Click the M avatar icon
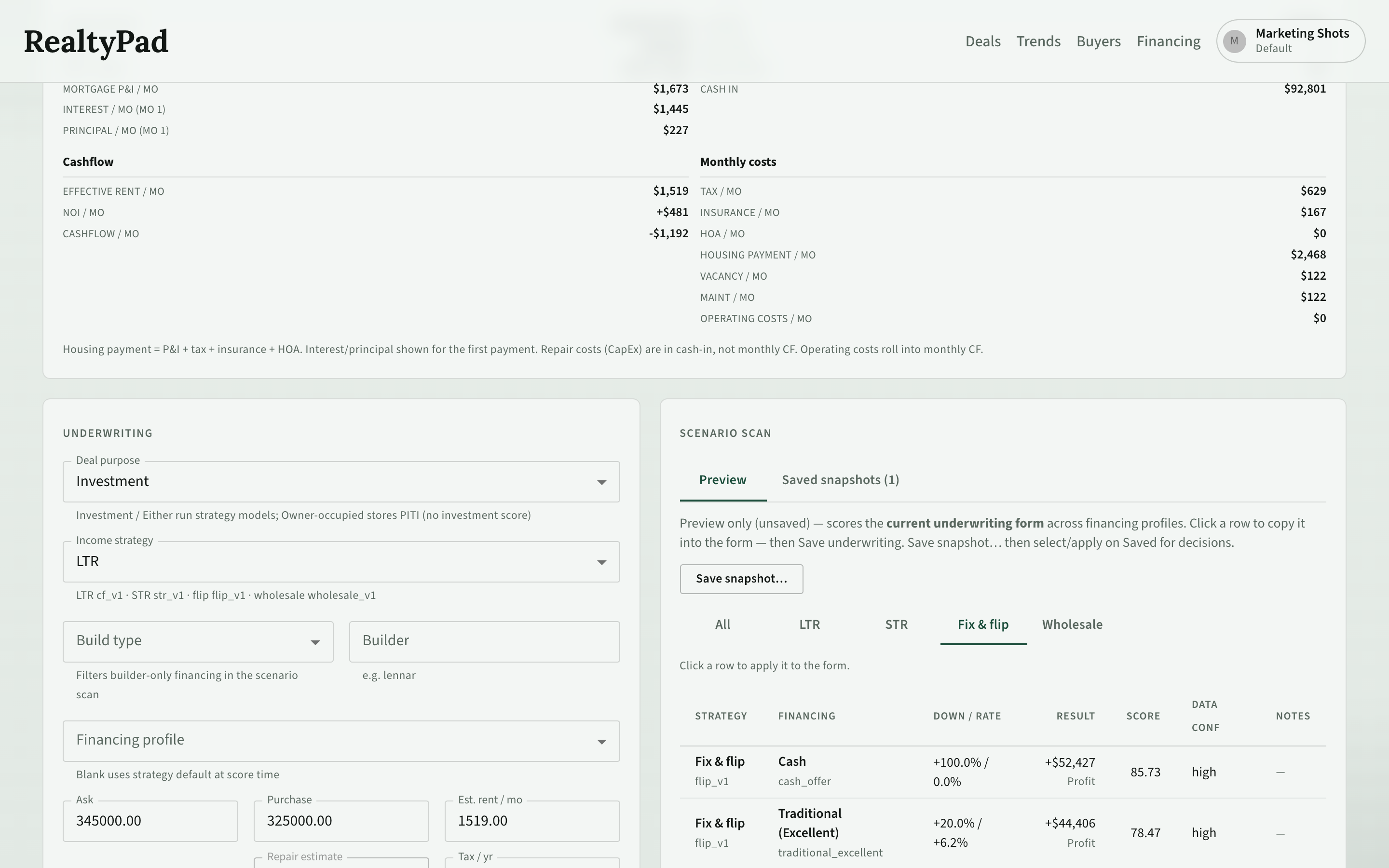The height and width of the screenshot is (868, 1389). tap(1234, 41)
